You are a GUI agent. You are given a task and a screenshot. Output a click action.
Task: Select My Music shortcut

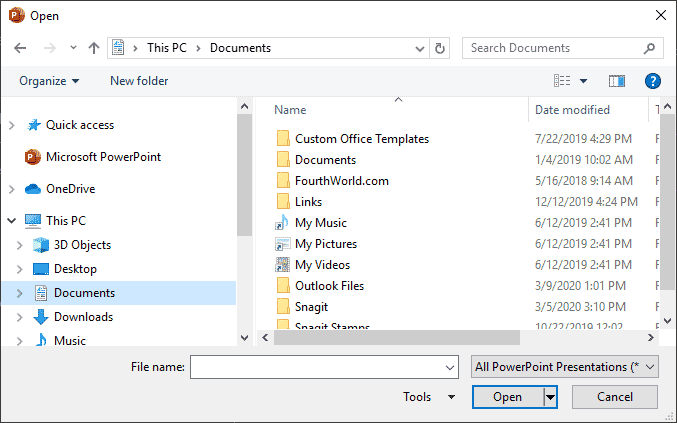click(321, 223)
